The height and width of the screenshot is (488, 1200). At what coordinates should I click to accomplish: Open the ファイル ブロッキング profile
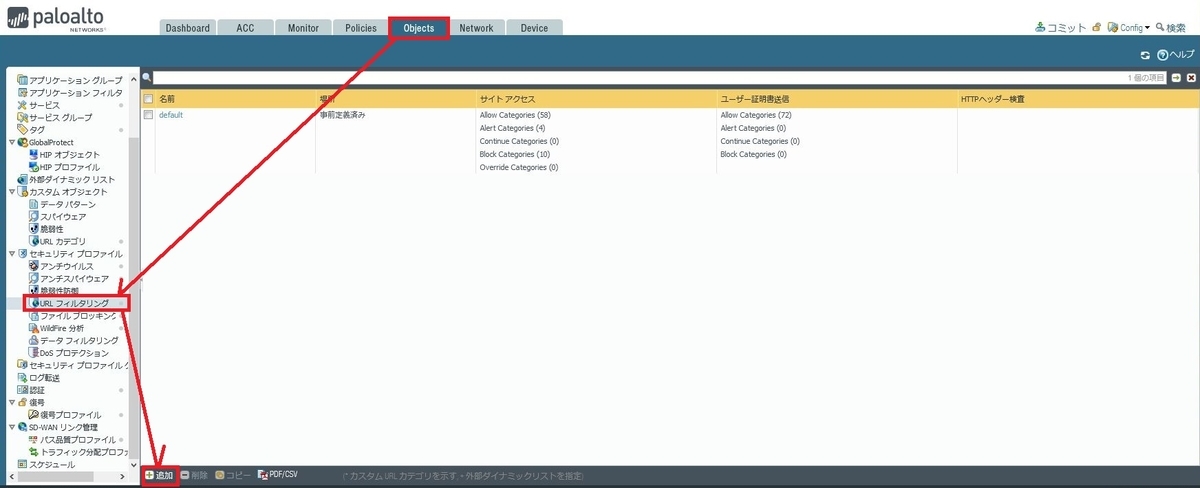pos(73,315)
